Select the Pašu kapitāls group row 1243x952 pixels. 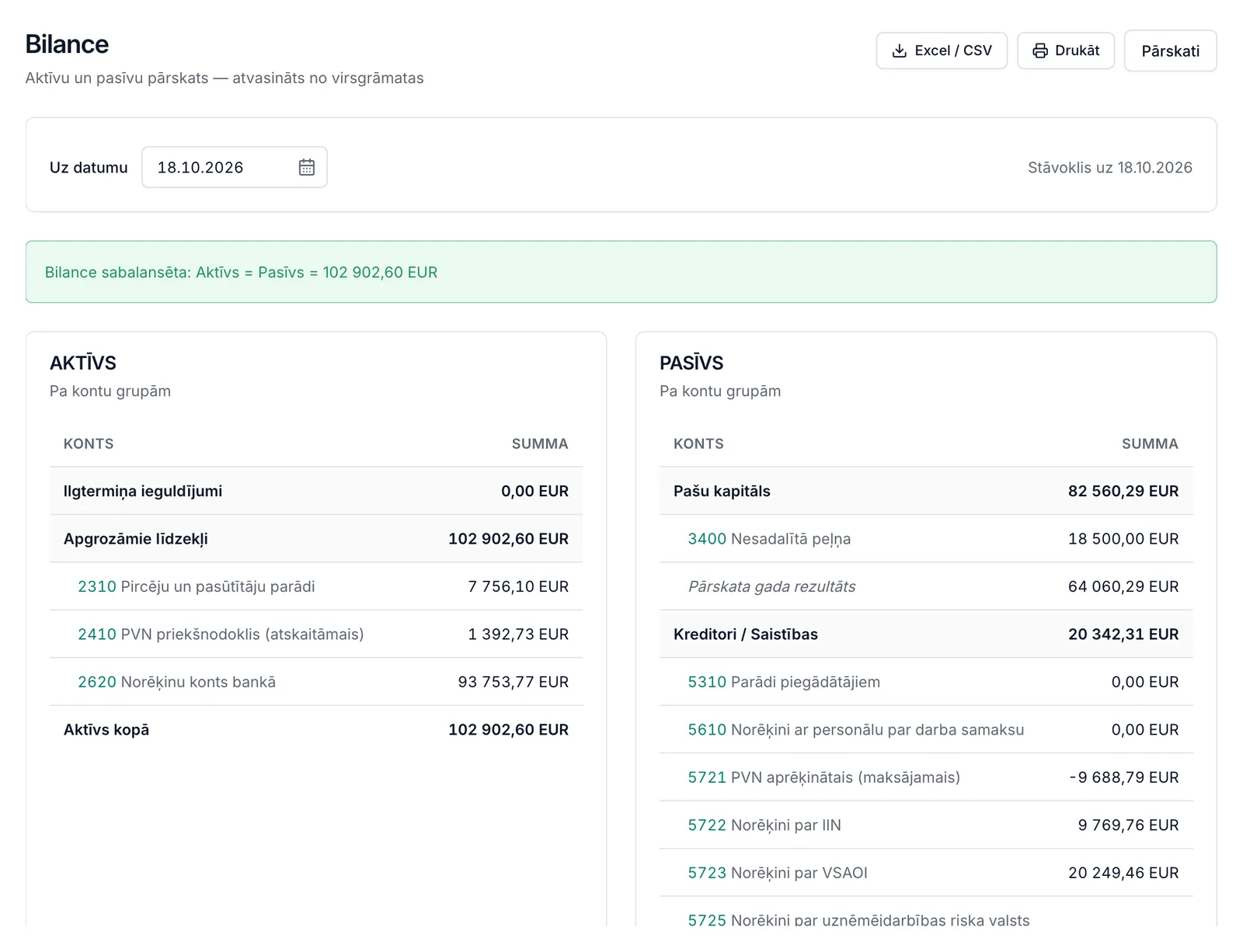click(x=926, y=491)
